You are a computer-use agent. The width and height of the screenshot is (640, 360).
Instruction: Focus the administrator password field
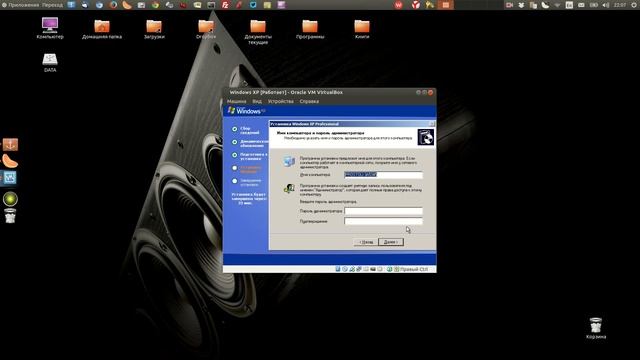pyautogui.click(x=383, y=211)
